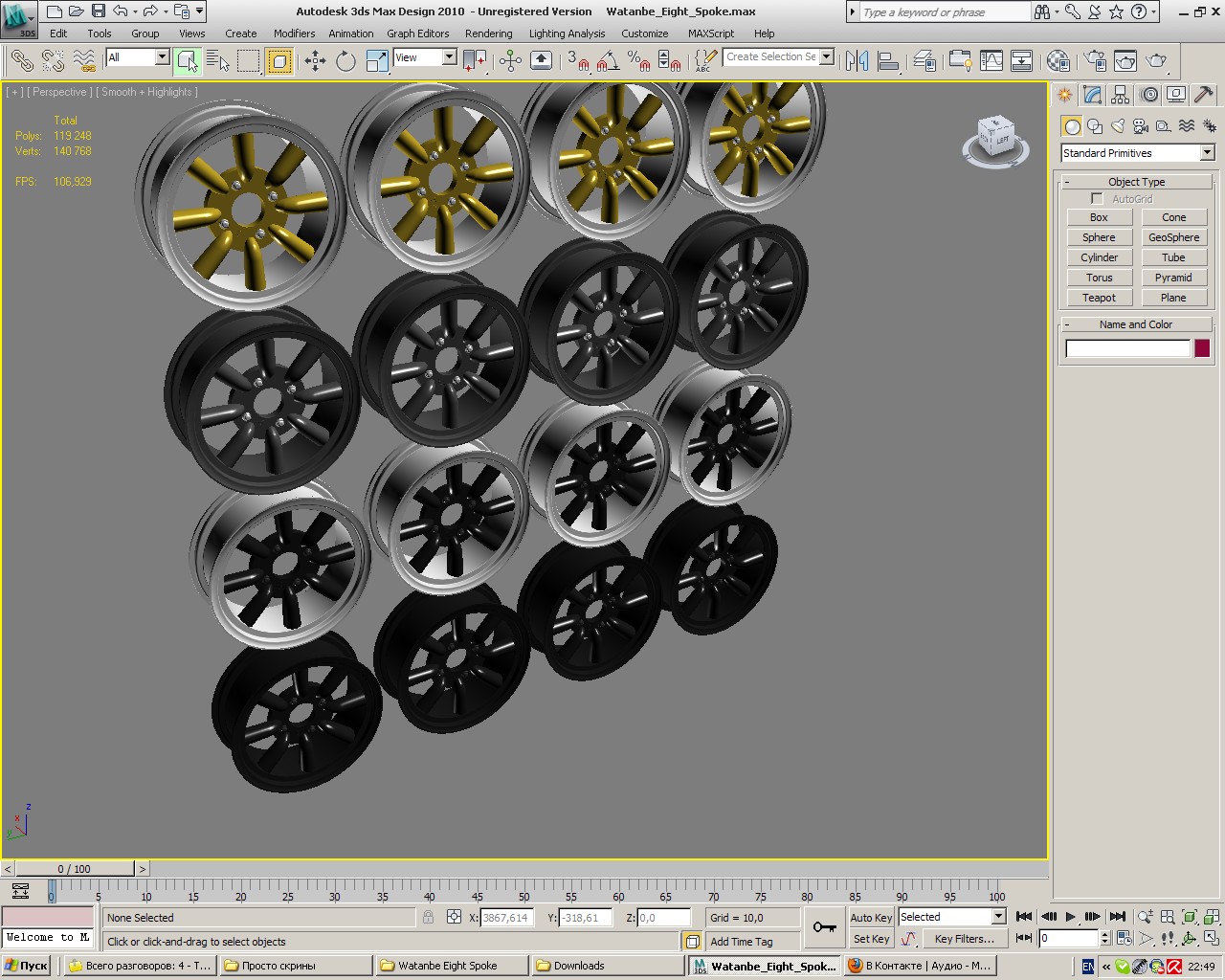Select Cameras category icon
Viewport: 1225px width, 980px height.
pyautogui.click(x=1141, y=126)
